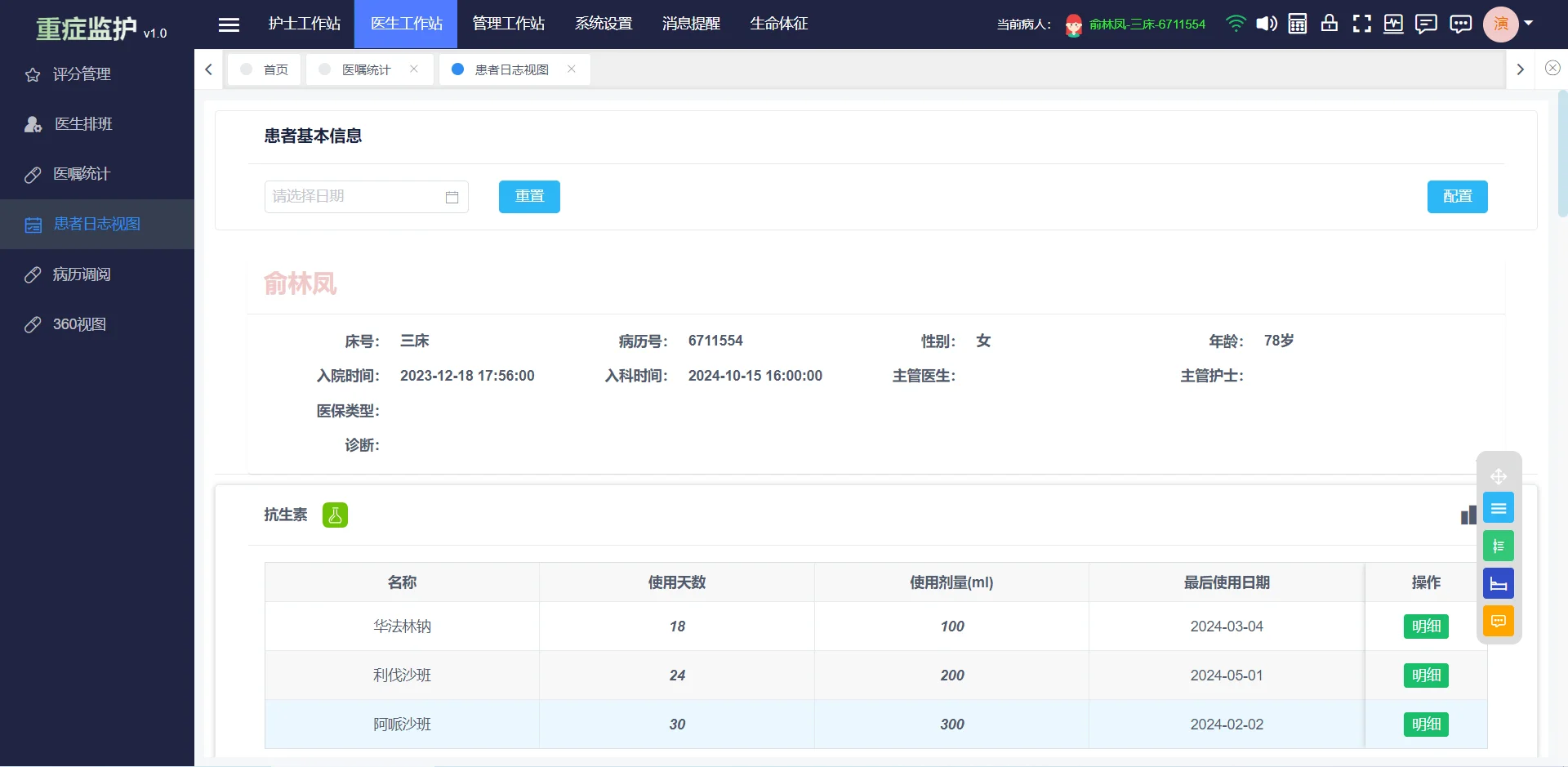Open the calculator icon in the top bar

[x=1297, y=24]
